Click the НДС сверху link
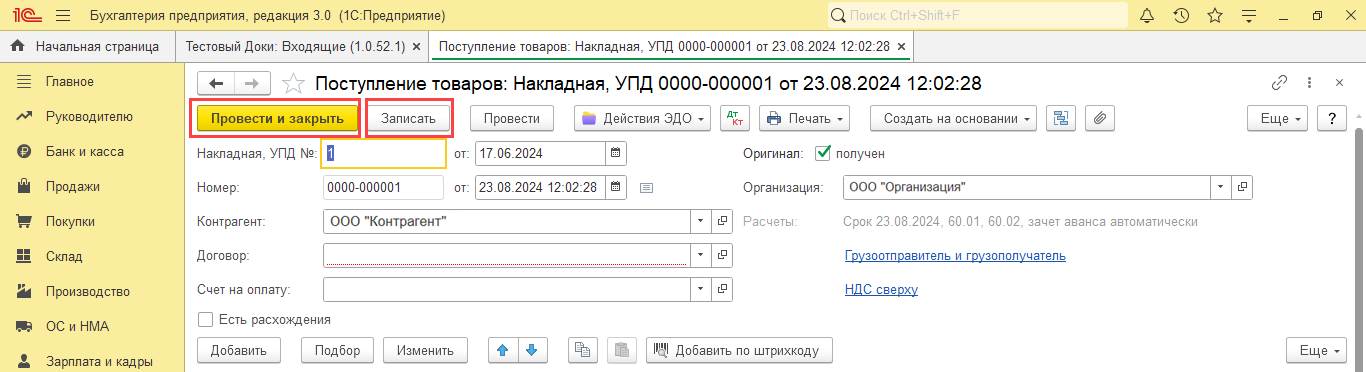 point(881,290)
